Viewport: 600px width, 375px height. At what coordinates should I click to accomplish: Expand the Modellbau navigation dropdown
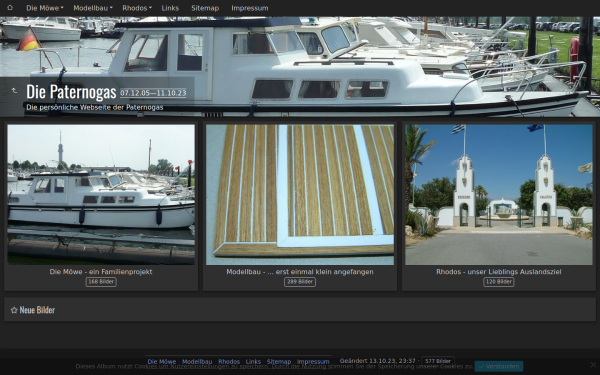tap(93, 8)
